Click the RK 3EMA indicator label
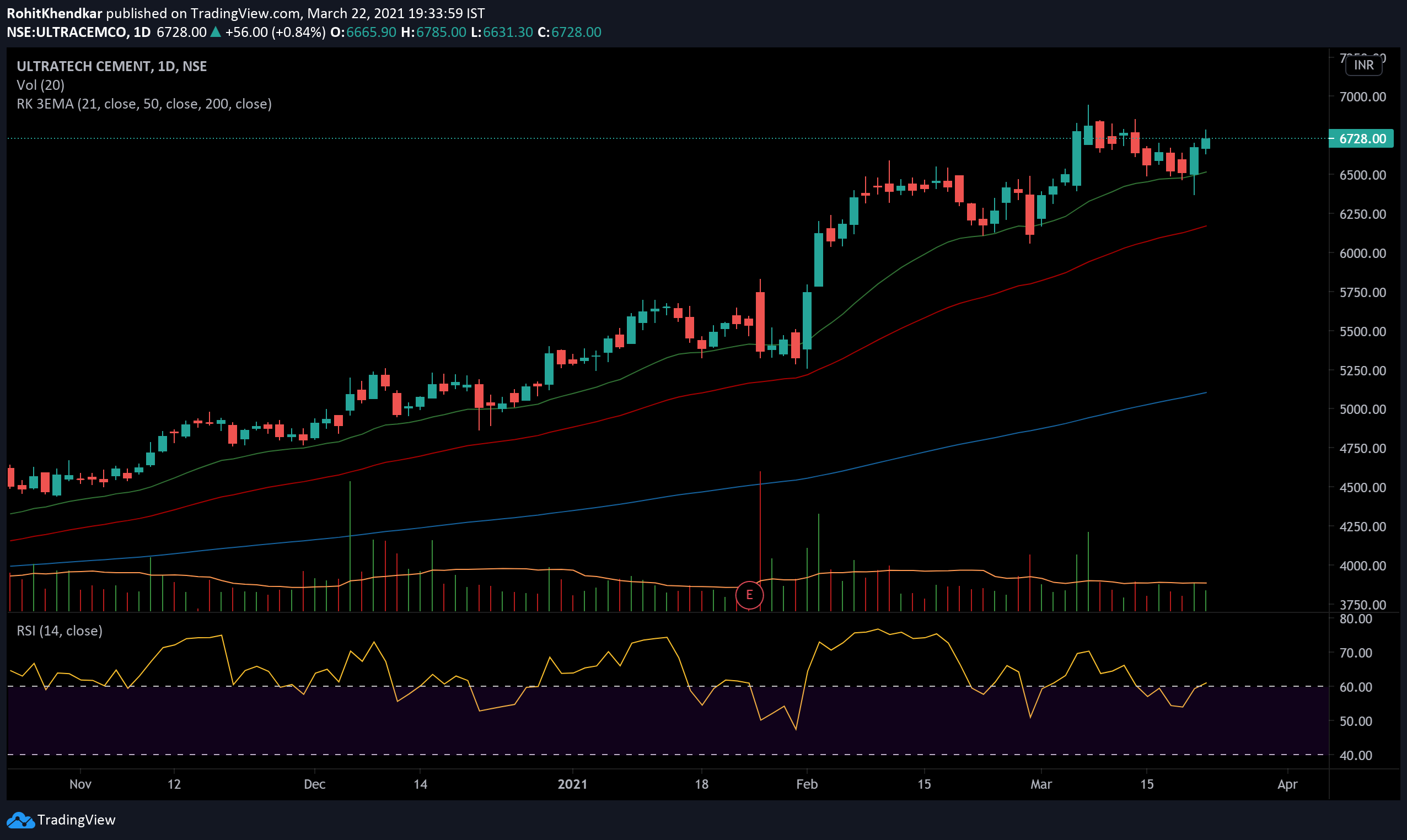Image resolution: width=1407 pixels, height=840 pixels. click(144, 104)
